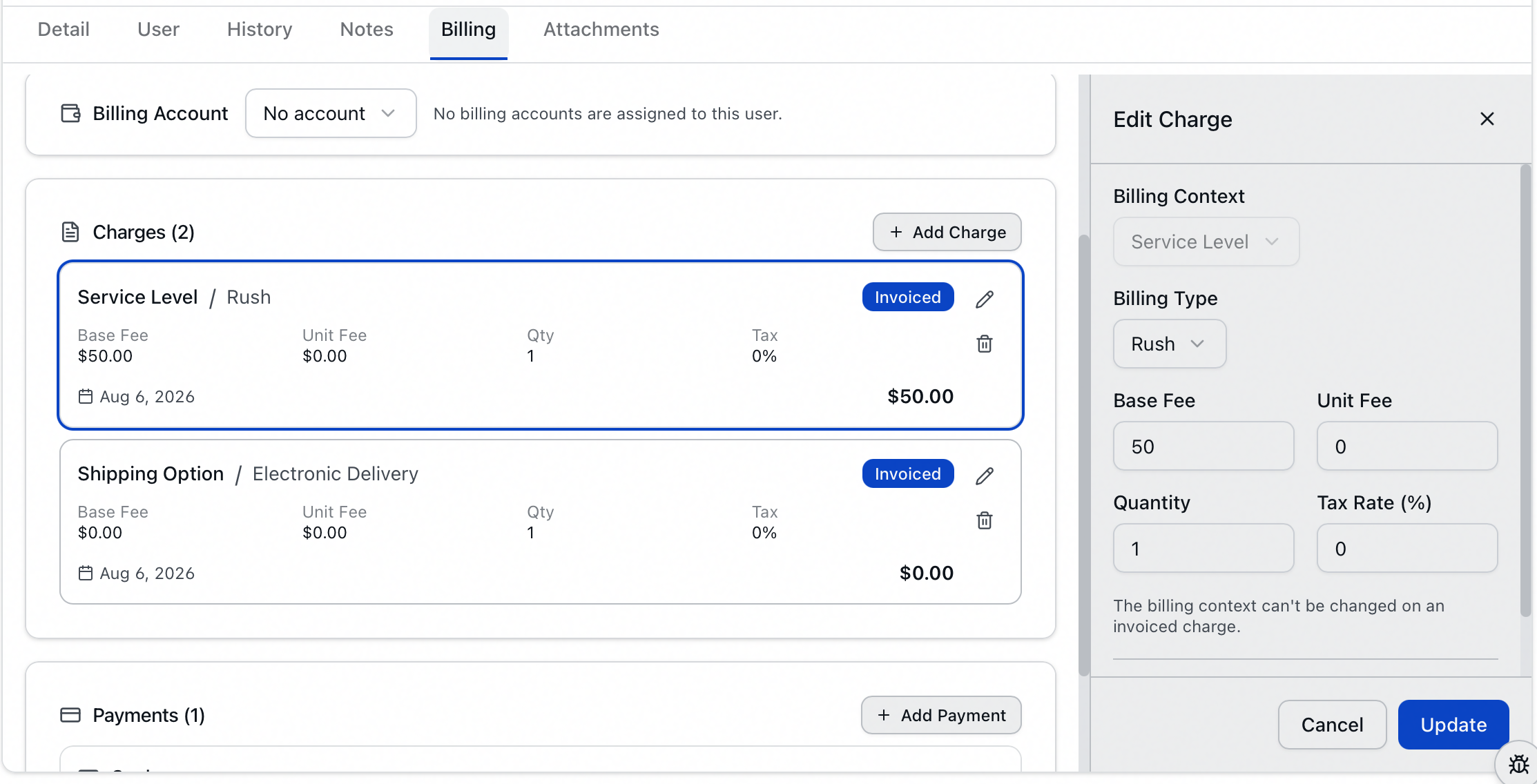Click Invoiced badge on Service Level charge

tap(908, 297)
